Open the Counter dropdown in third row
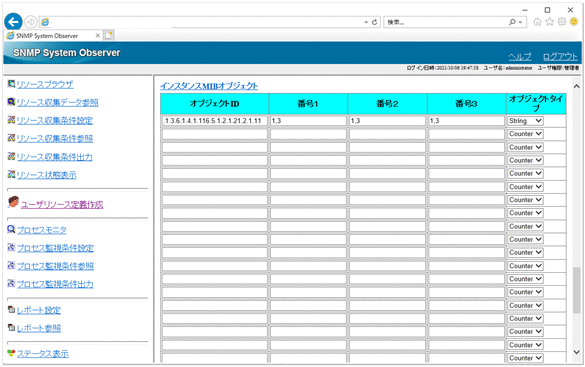The image size is (585, 367). (x=525, y=147)
